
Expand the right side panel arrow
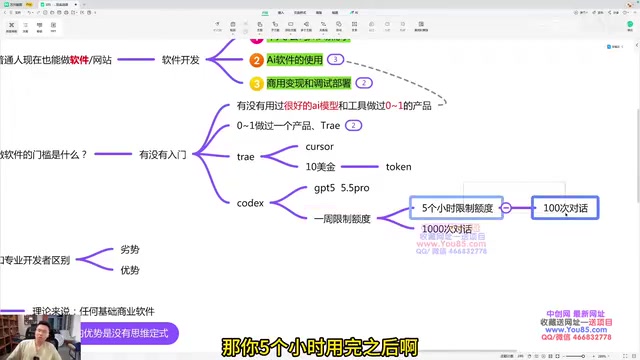pyautogui.click(x=637, y=45)
